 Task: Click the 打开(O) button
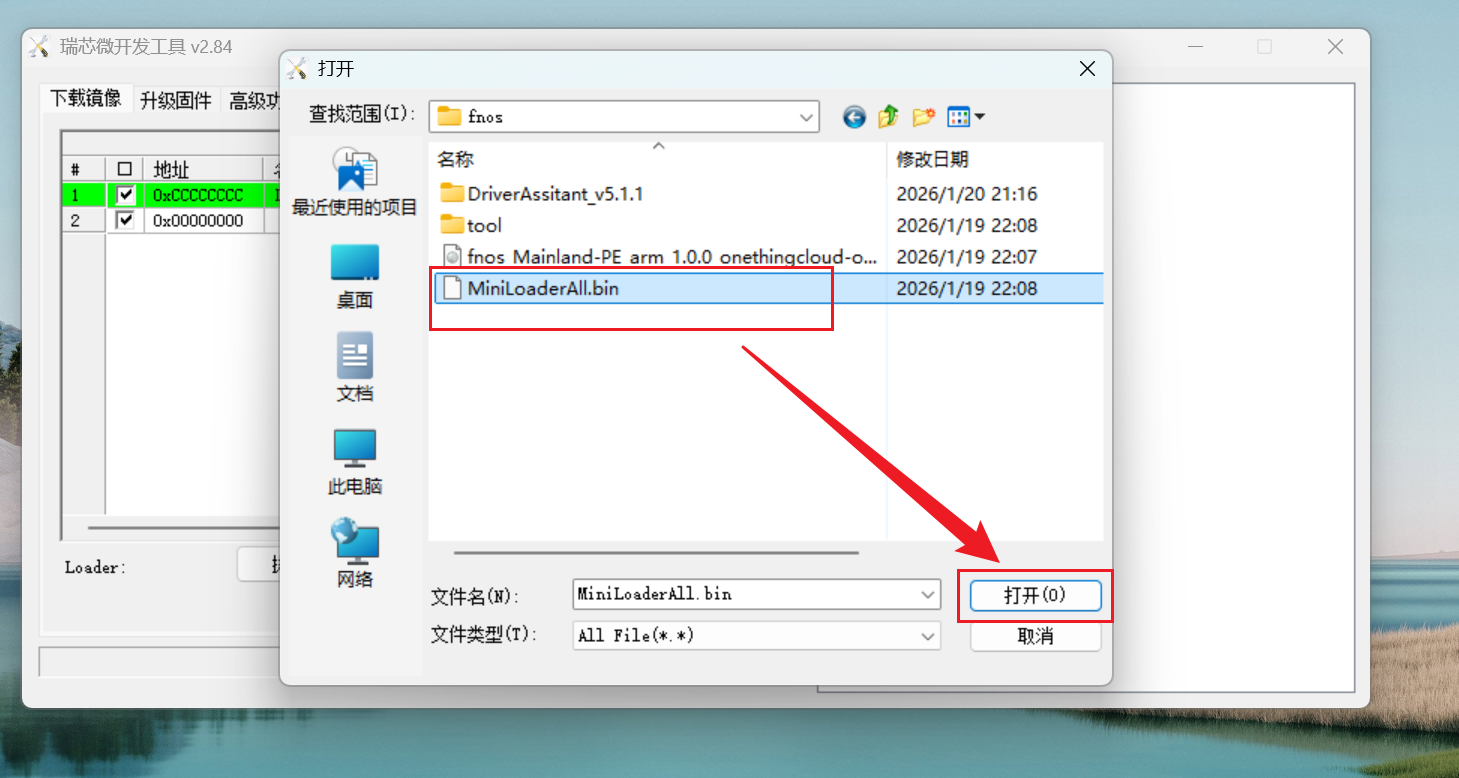[x=1035, y=595]
